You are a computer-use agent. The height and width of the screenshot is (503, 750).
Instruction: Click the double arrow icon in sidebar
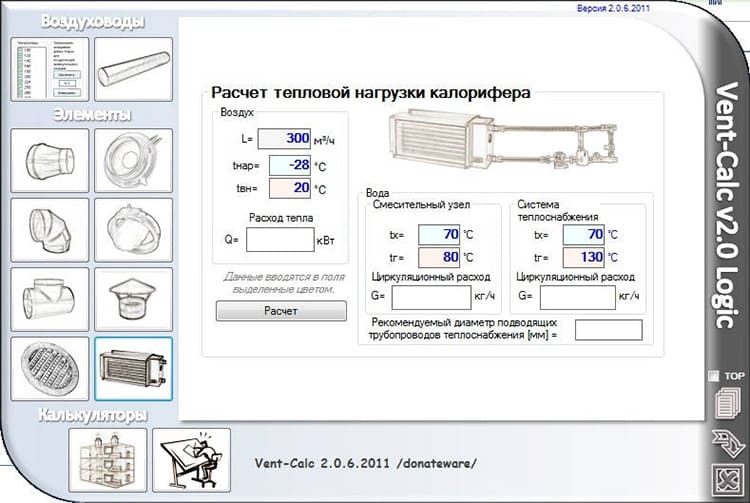pyautogui.click(x=726, y=441)
